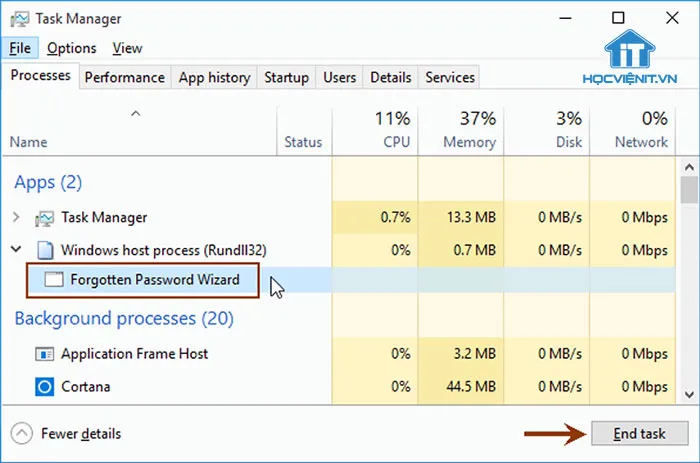Click the vertical scrollbar down arrow
Image resolution: width=700 pixels, height=463 pixels.
(x=688, y=394)
